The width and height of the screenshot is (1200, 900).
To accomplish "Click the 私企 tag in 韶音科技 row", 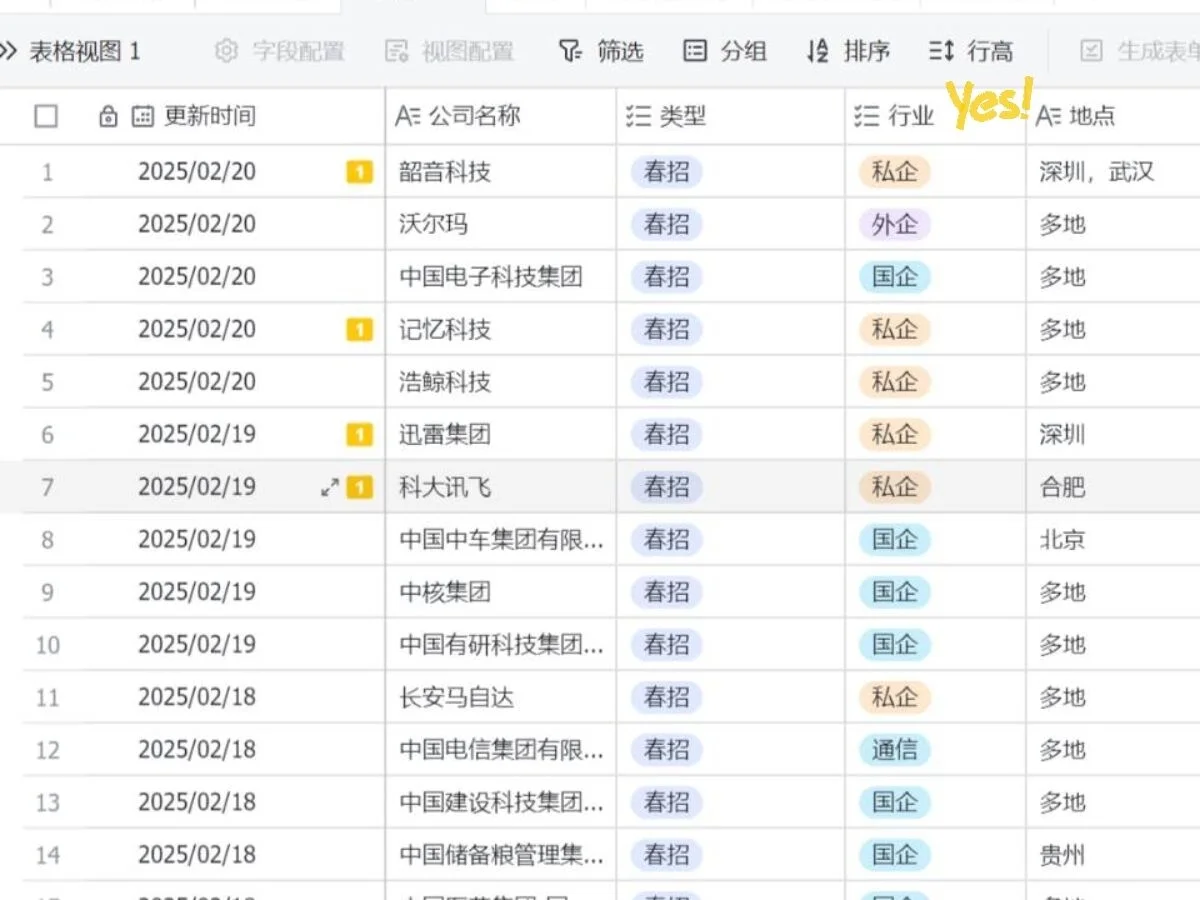I will click(x=894, y=172).
